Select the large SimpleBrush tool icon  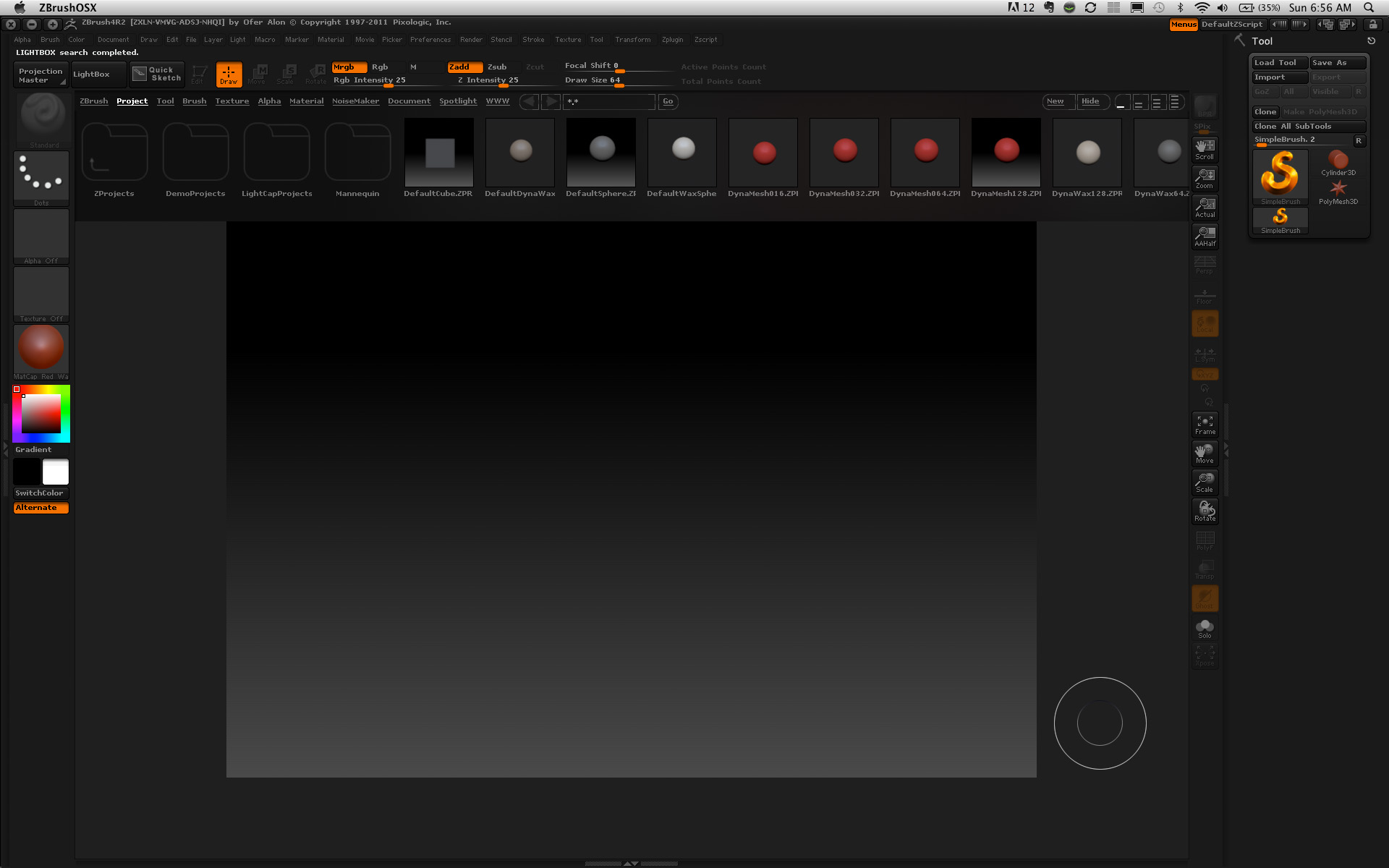[1280, 177]
